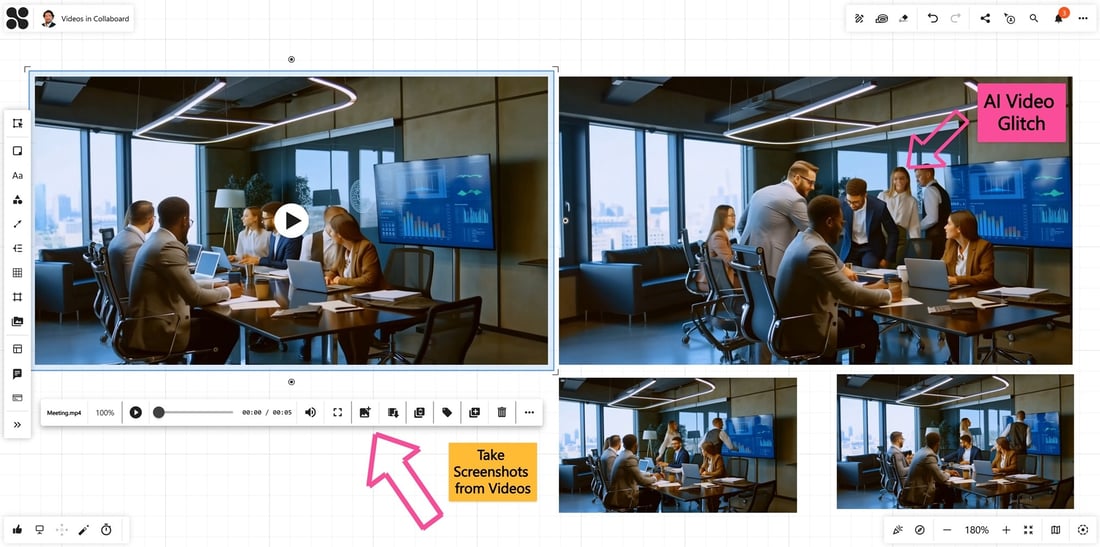The height and width of the screenshot is (547, 1100).
Task: Open the share project icon
Action: coord(985,19)
